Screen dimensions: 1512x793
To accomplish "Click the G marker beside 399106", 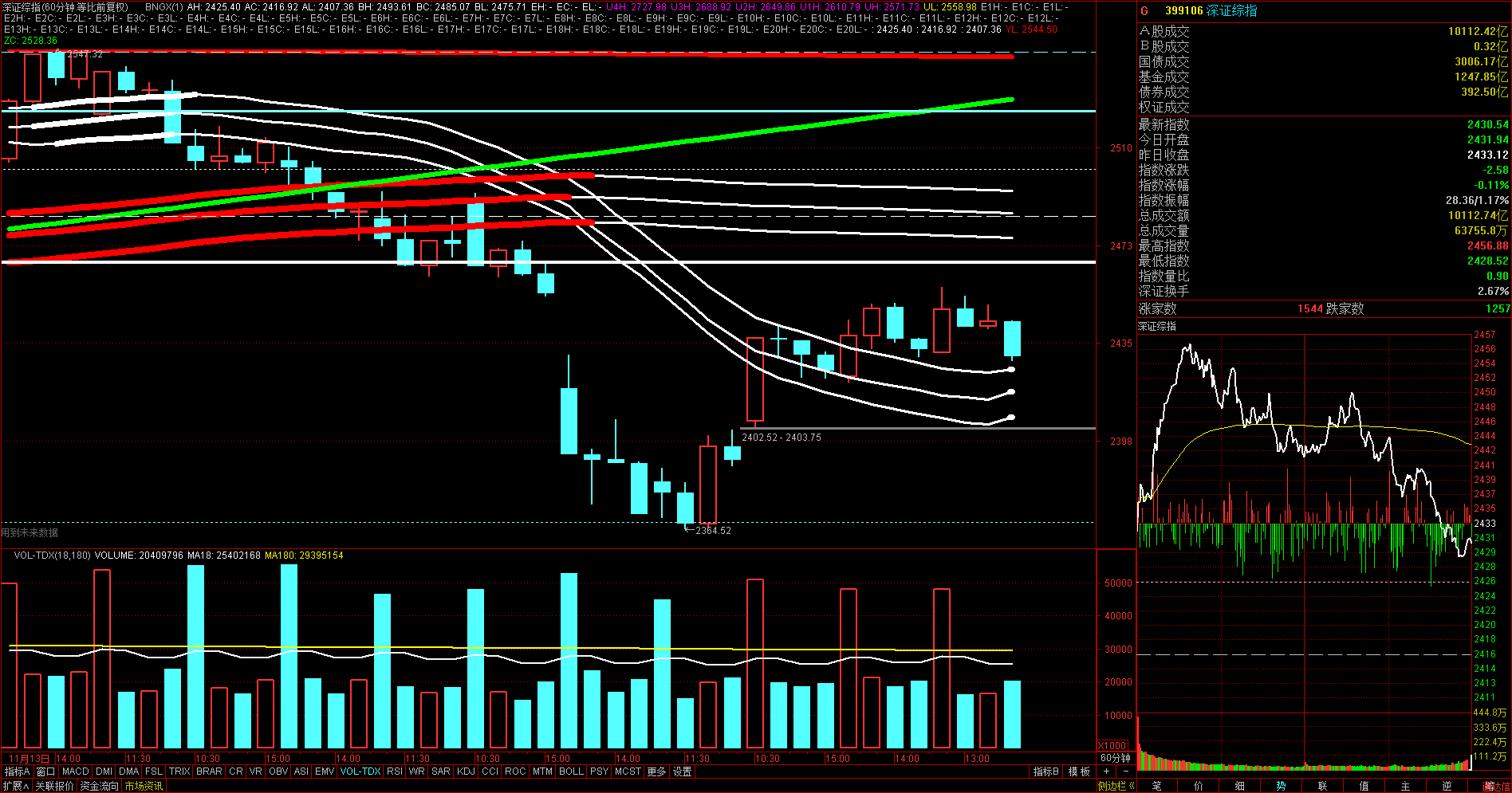I will pos(1144,10).
